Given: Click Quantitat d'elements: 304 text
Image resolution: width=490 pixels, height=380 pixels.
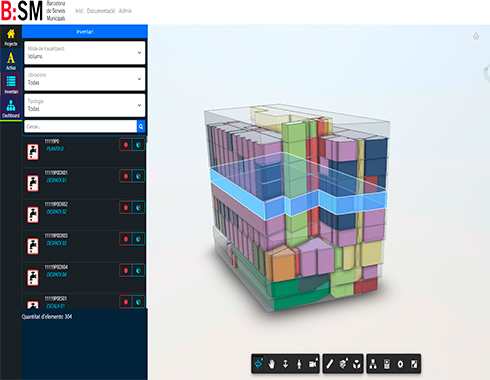Looking at the screenshot, I should pos(47,316).
